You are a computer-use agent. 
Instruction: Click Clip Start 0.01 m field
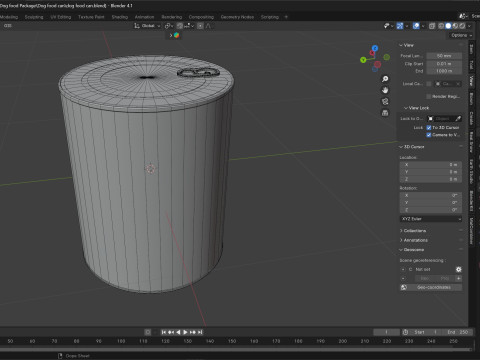point(444,64)
